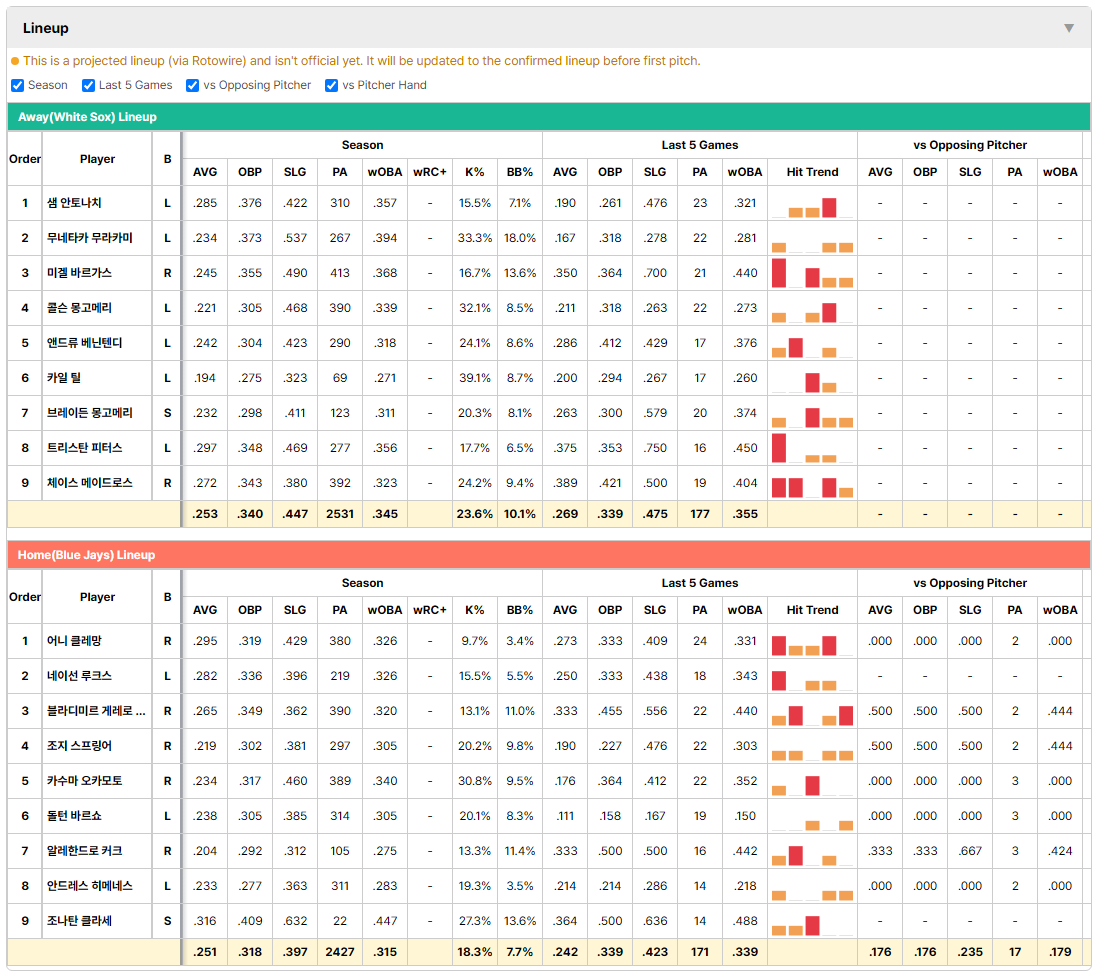
Task: Open player 샘 안토나치 in White Sox lineup
Action: [x=74, y=203]
